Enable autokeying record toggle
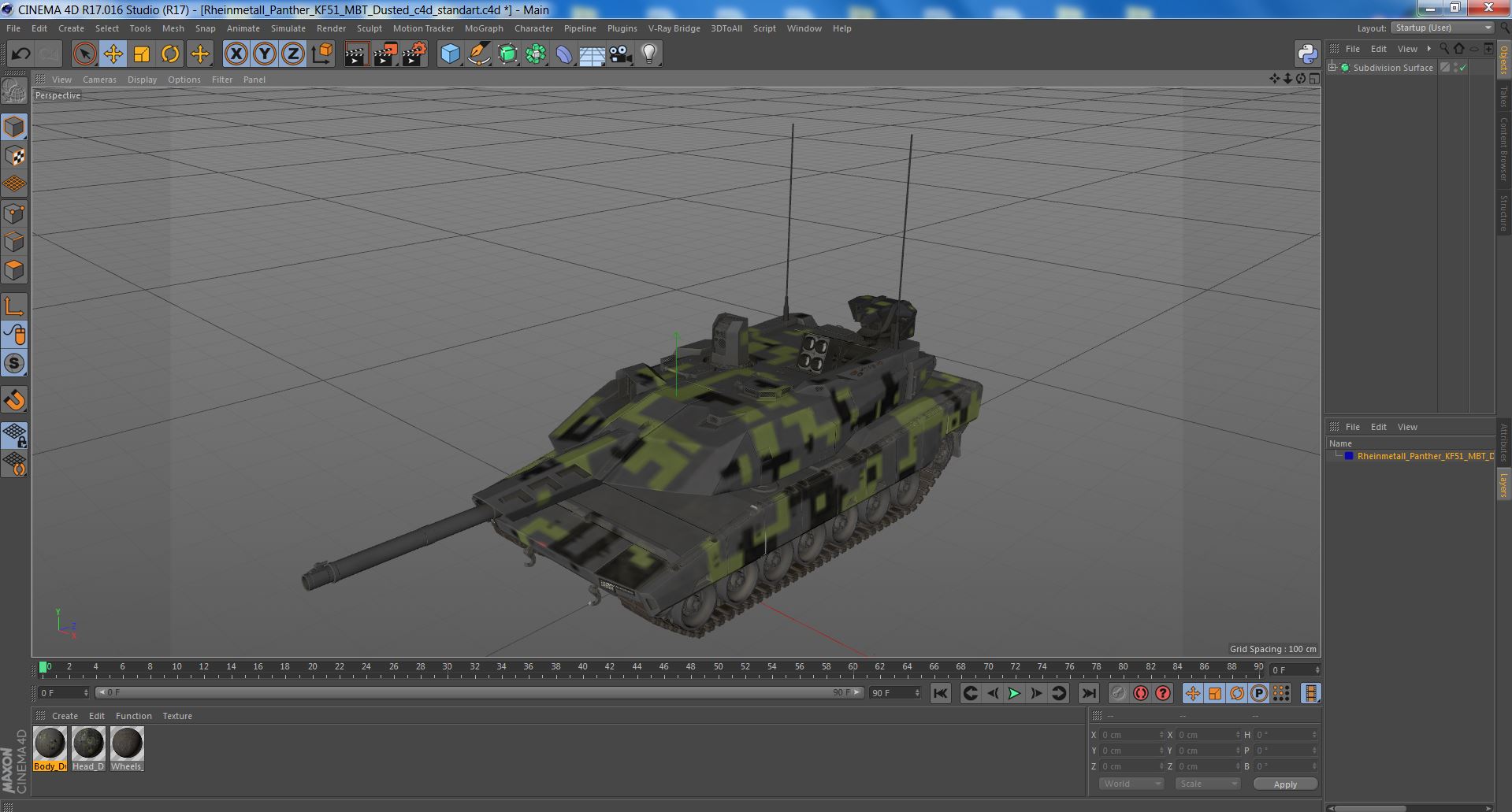This screenshot has width=1512, height=812. (1141, 693)
